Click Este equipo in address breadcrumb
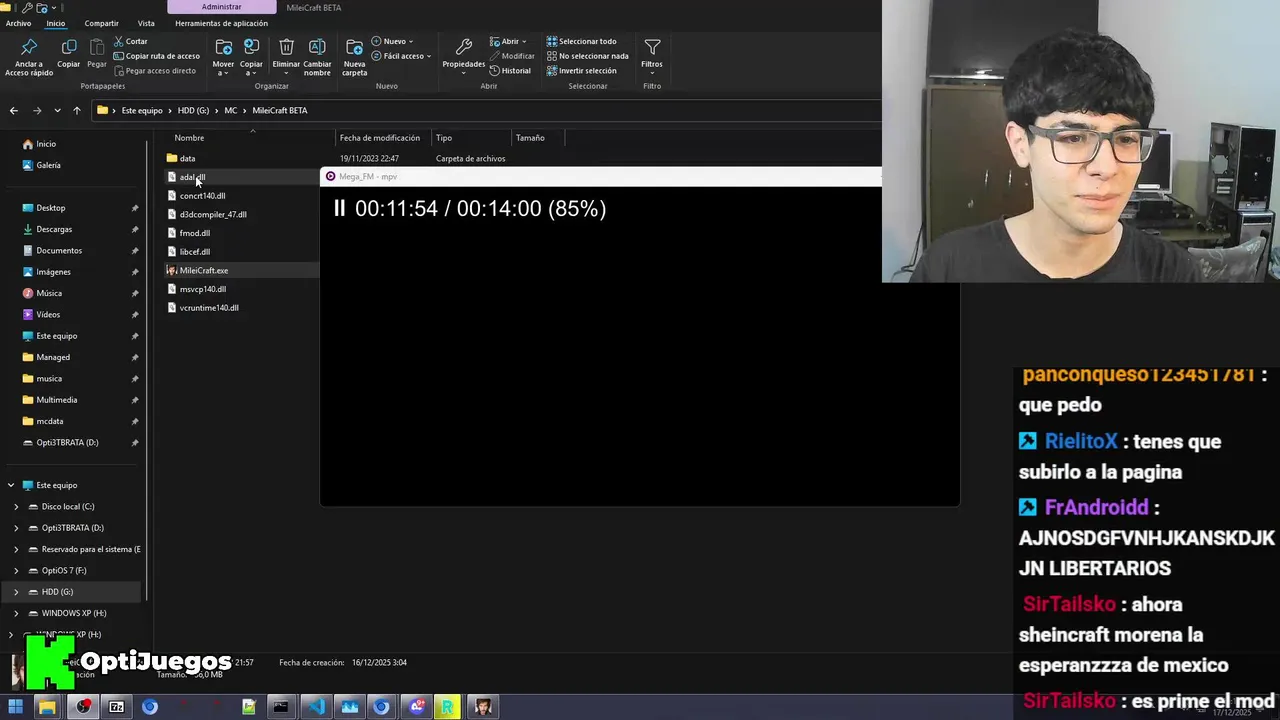This screenshot has width=1280, height=720. click(x=142, y=110)
